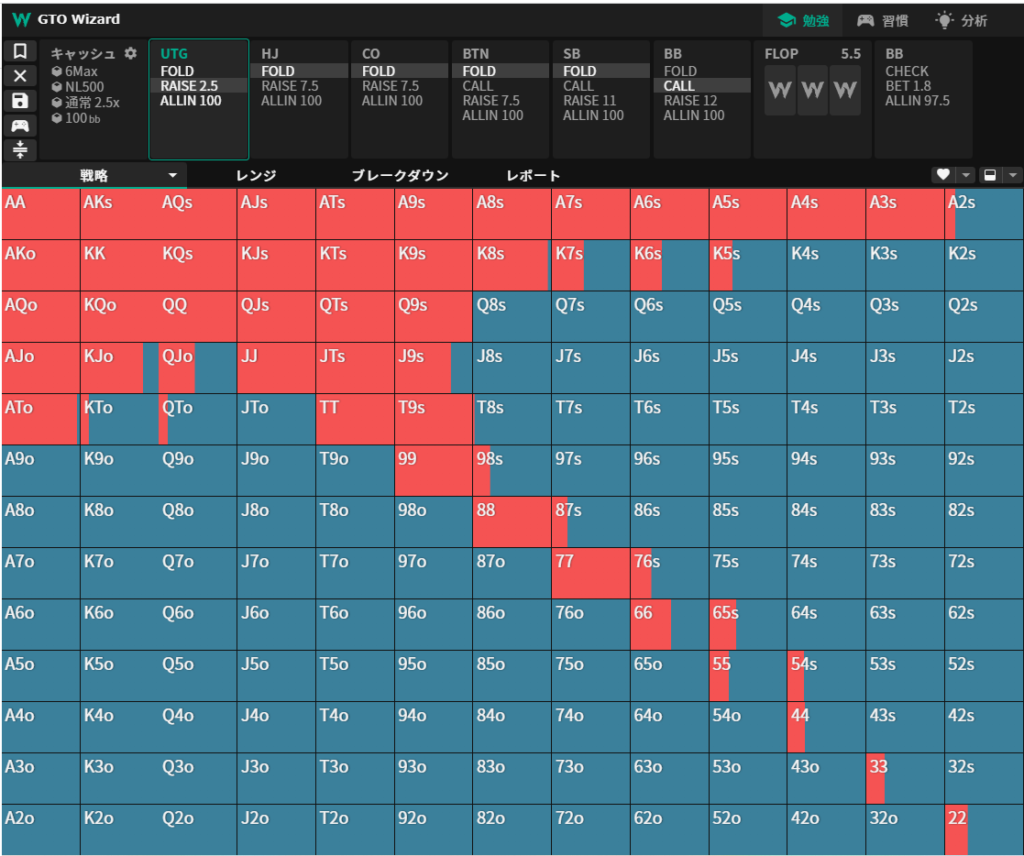Click the heart suit icon button
Viewport: 1024px width, 856px height.
point(942,175)
